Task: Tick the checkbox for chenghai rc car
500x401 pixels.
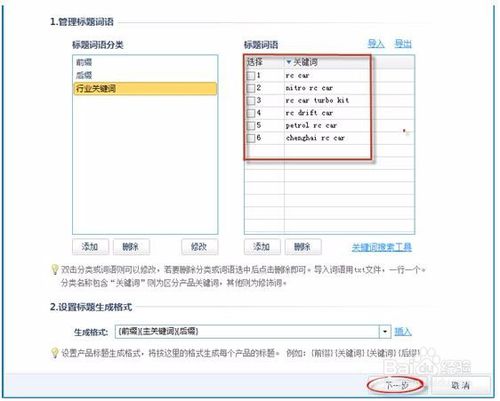Action: (x=251, y=138)
